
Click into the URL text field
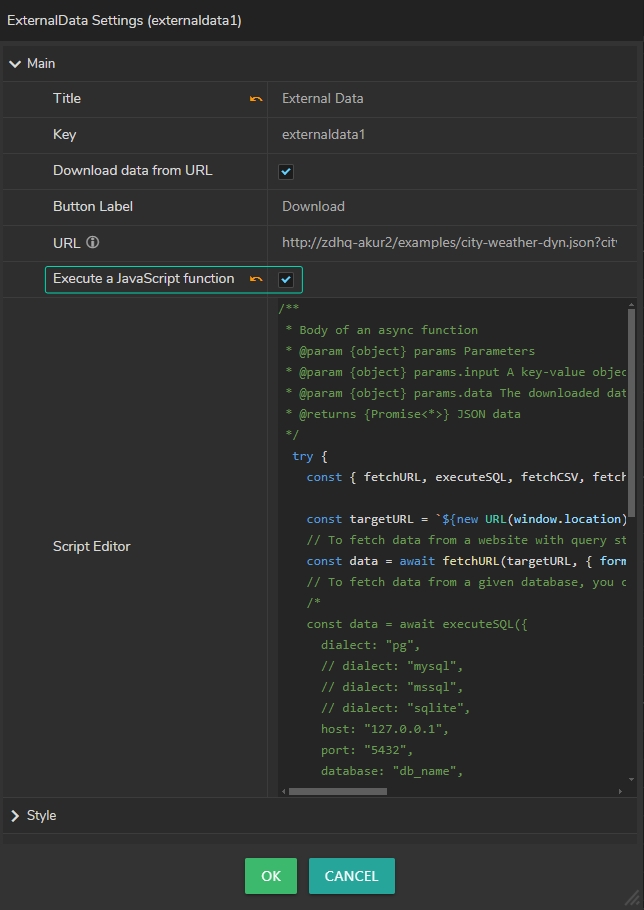point(450,243)
